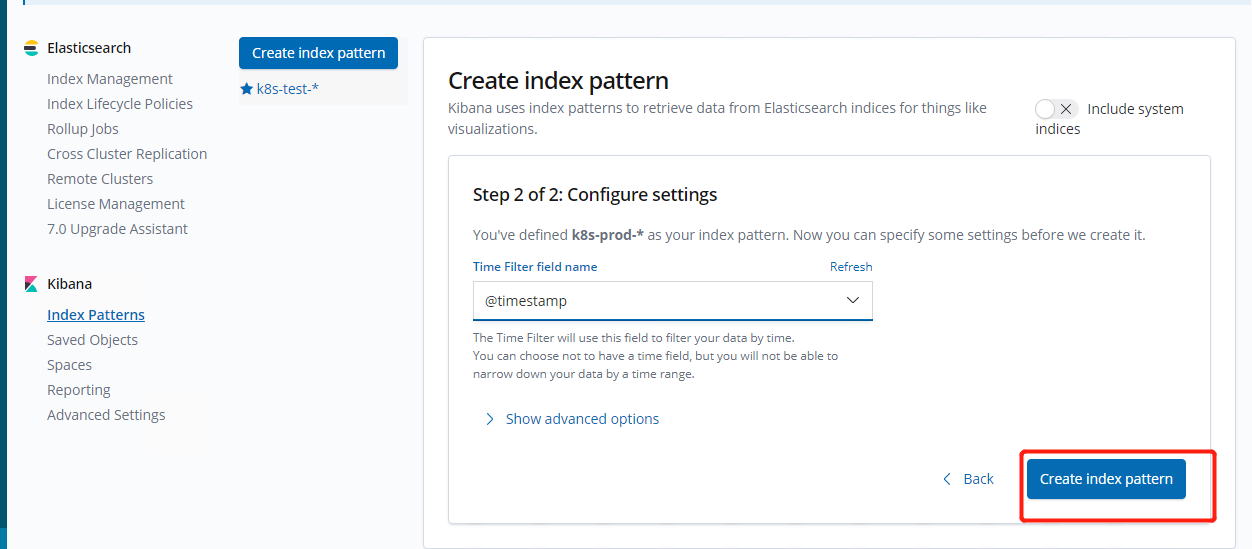Screen dimensions: 1252x549
Task: Click the Kibana logo icon in sidebar
Action: coord(31,284)
